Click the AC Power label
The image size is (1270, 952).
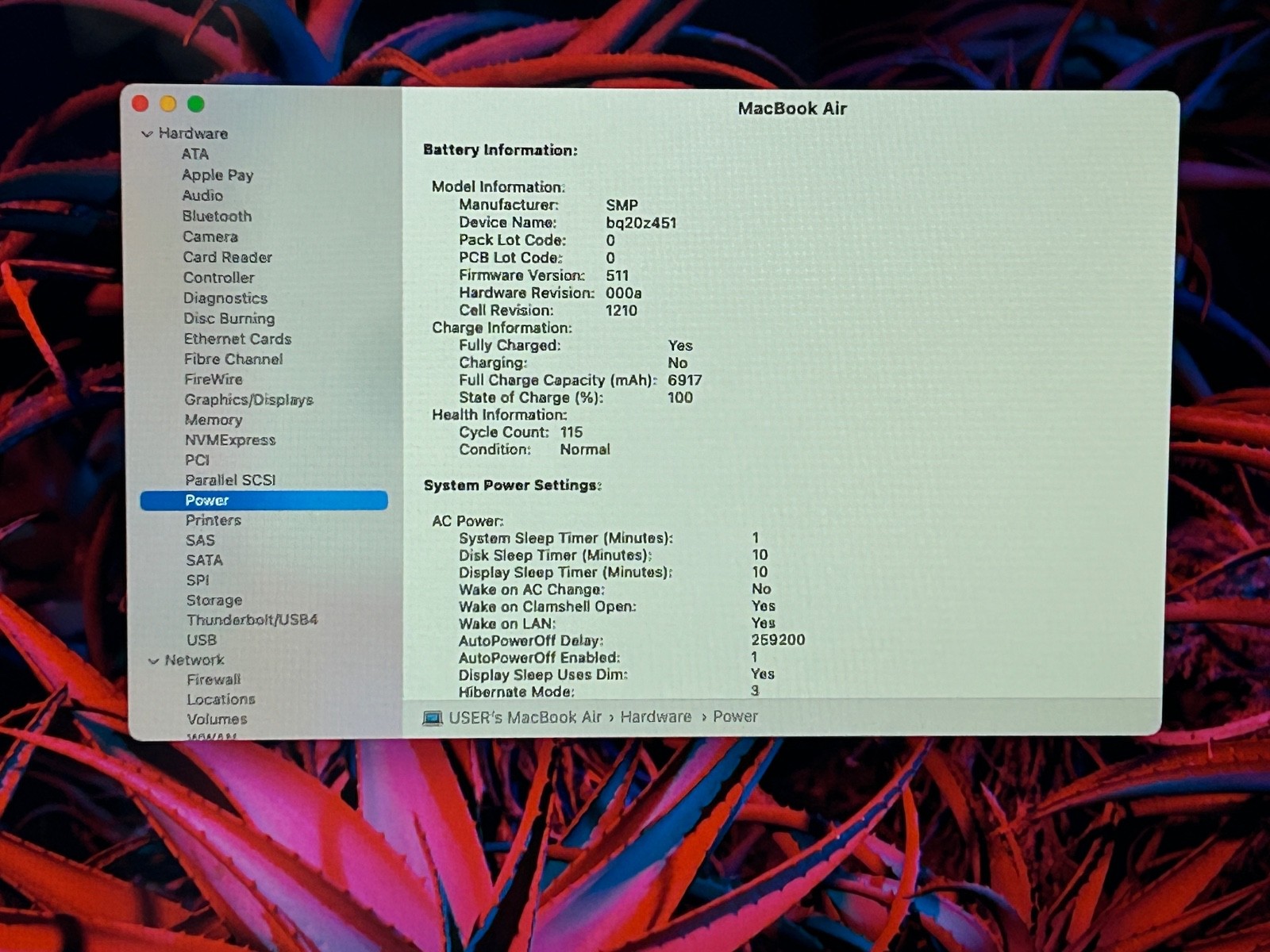point(468,521)
